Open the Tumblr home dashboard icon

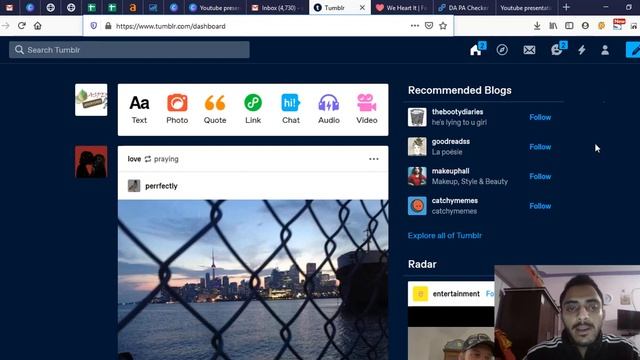click(x=476, y=50)
